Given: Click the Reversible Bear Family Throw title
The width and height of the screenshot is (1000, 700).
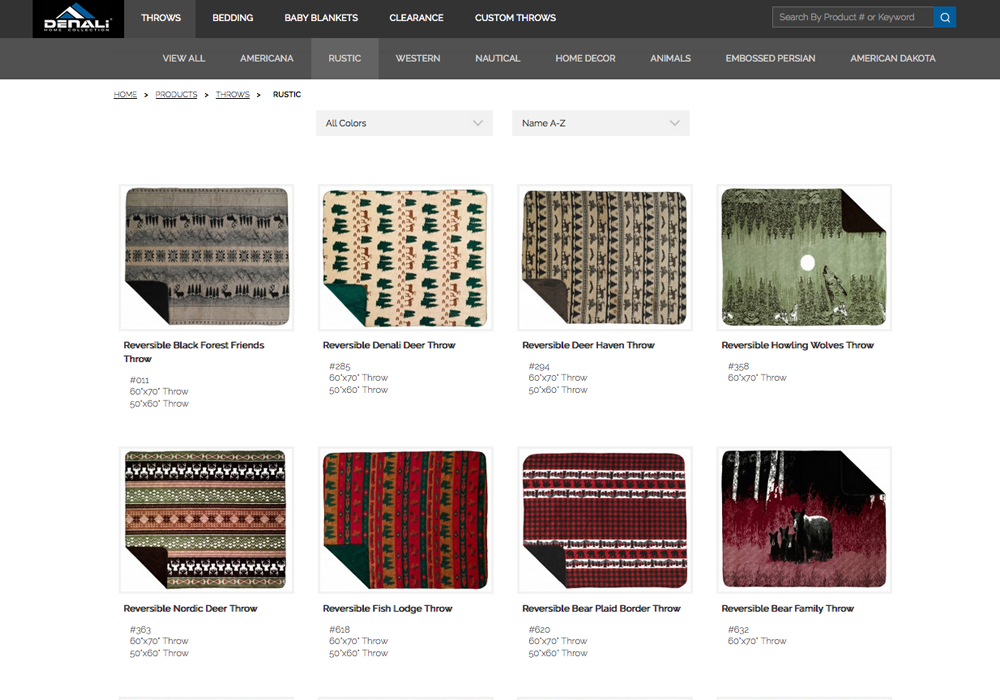Looking at the screenshot, I should 787,608.
